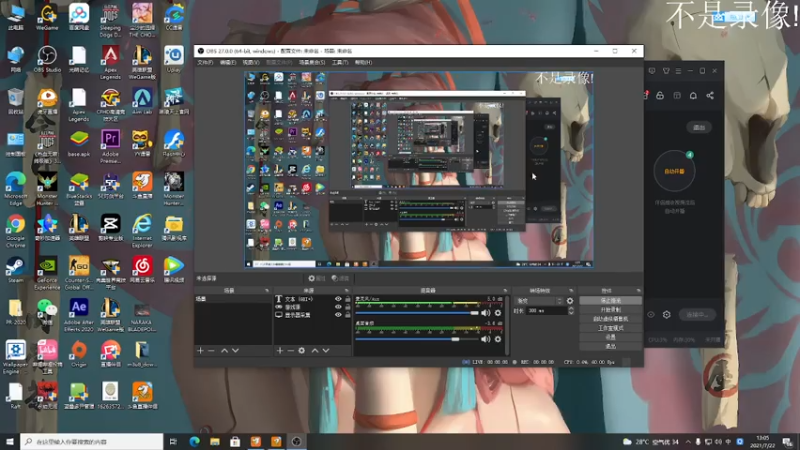Screen dimensions: 800x450
Task: Mute the microphone/Aux audio speaker icon
Action: [x=486, y=313]
